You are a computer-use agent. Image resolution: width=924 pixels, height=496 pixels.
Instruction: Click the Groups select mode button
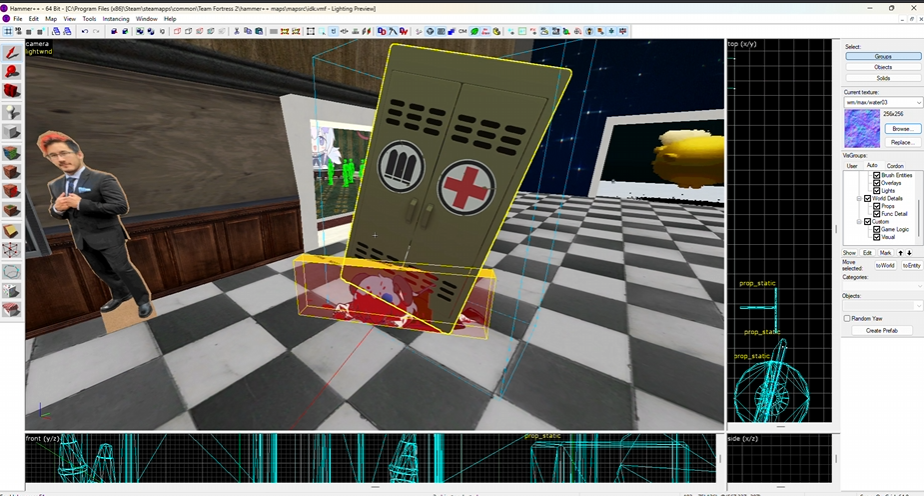point(883,56)
